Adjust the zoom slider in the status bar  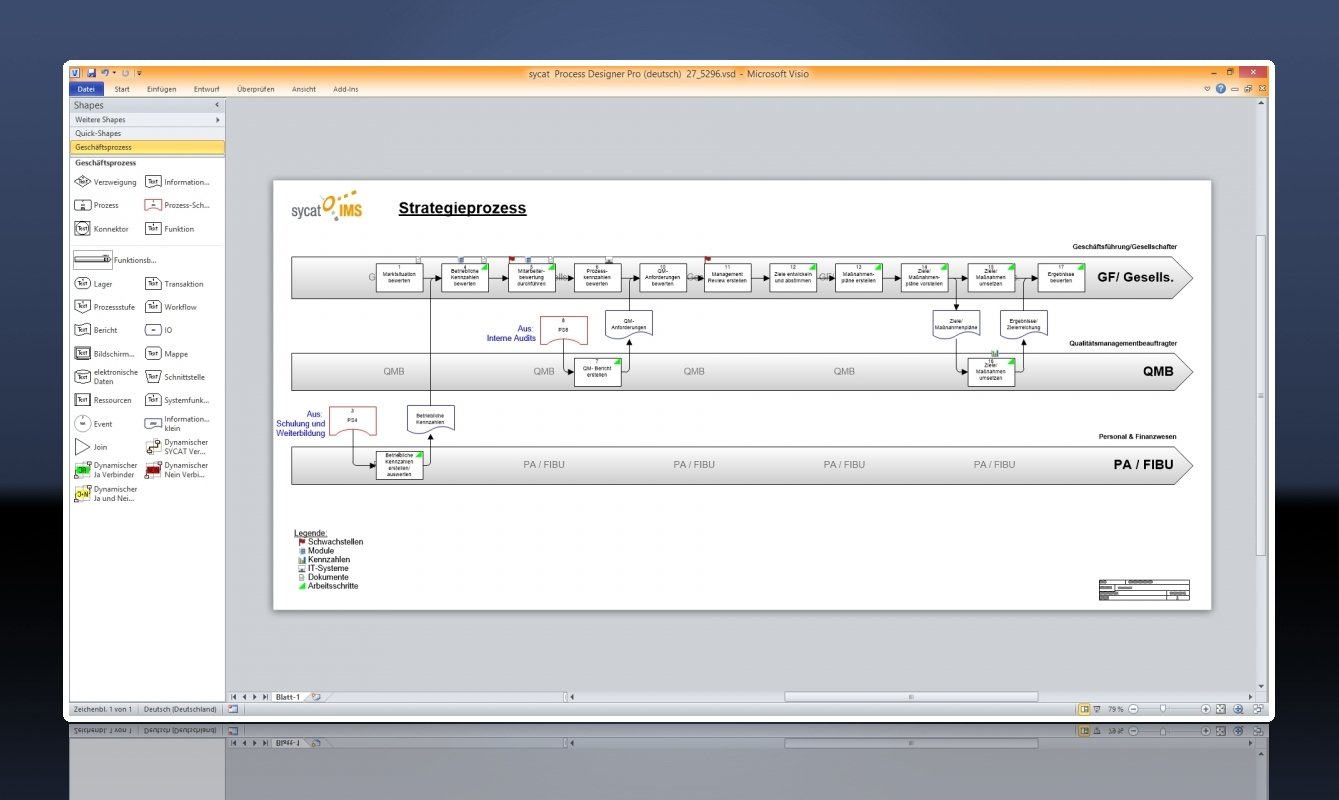1163,709
